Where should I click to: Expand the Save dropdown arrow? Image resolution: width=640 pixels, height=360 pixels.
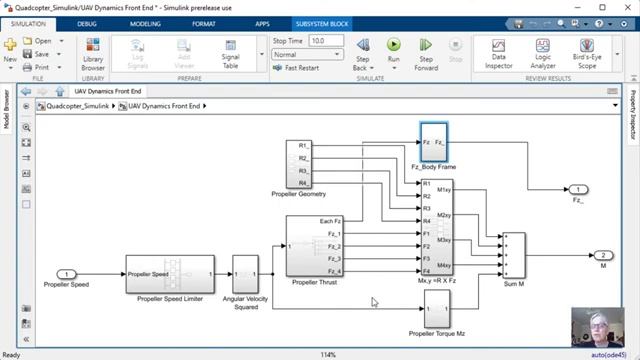(x=59, y=54)
